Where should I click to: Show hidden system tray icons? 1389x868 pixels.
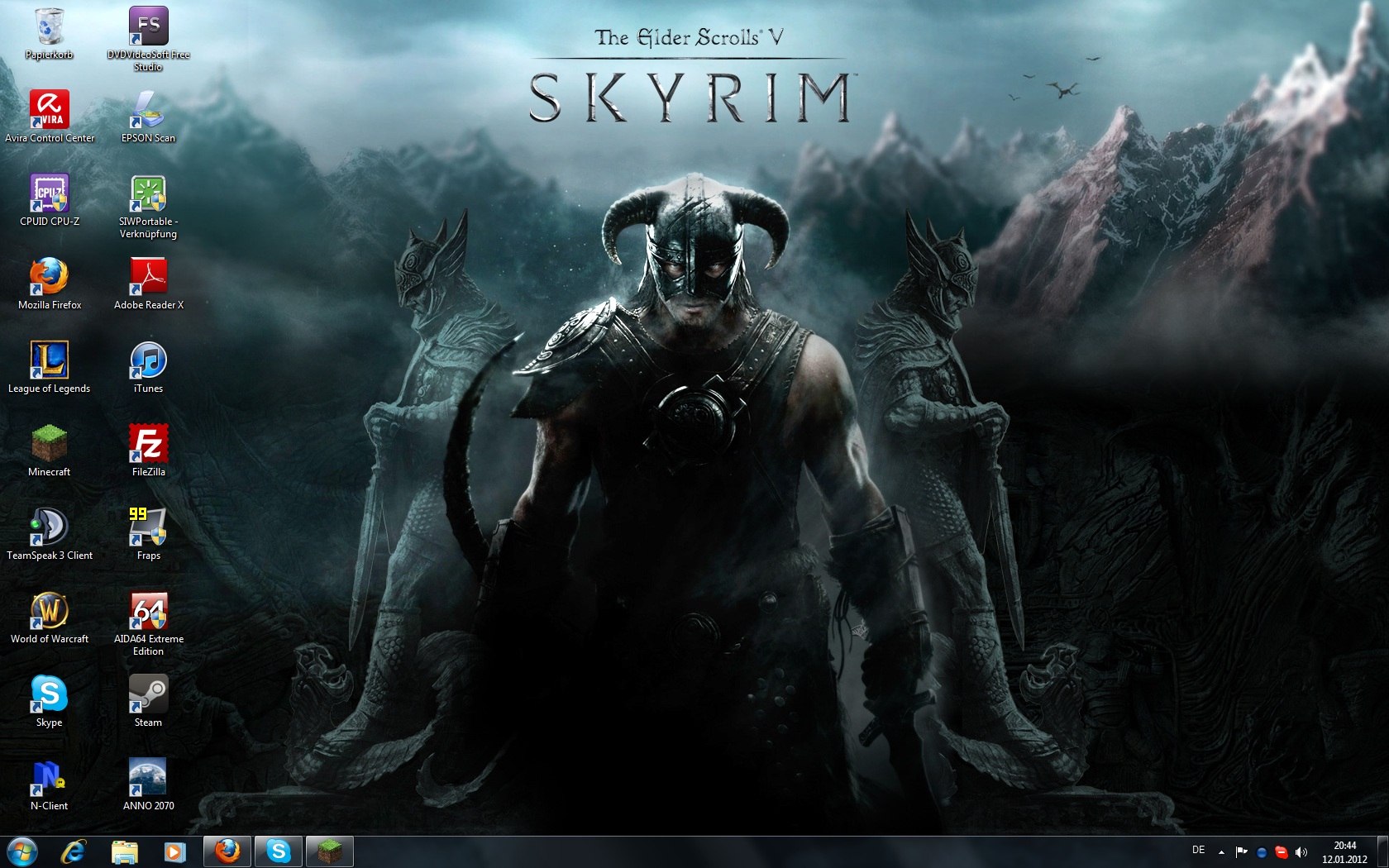[x=1221, y=851]
